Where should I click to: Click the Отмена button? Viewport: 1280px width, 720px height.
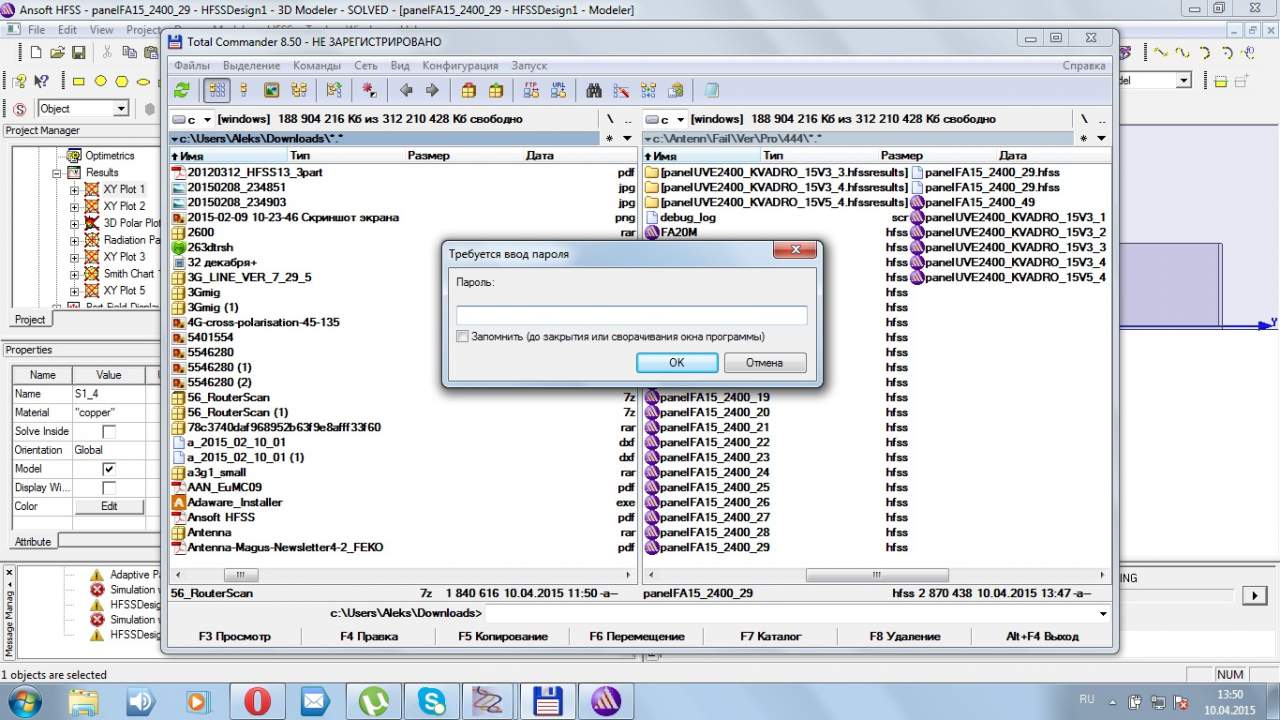pos(764,362)
